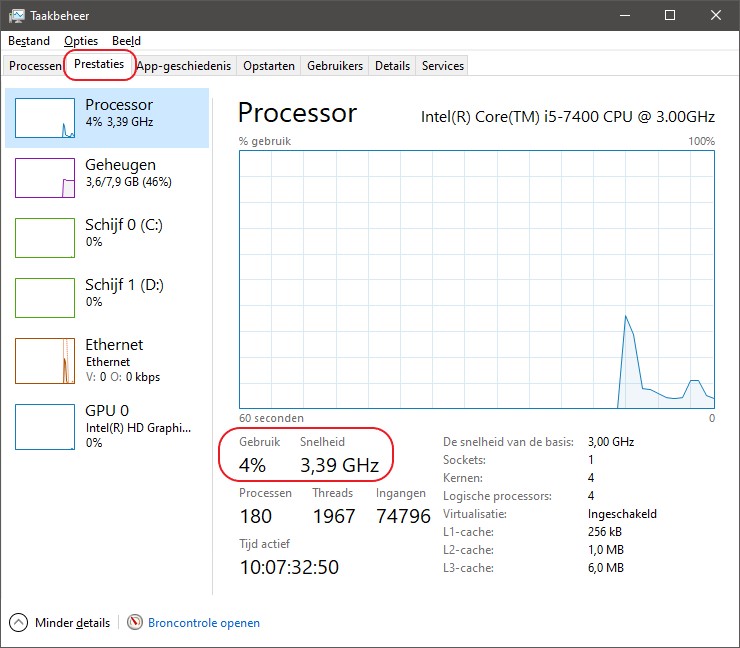Go to the Opstarten tab
The image size is (740, 648).
[x=269, y=66]
